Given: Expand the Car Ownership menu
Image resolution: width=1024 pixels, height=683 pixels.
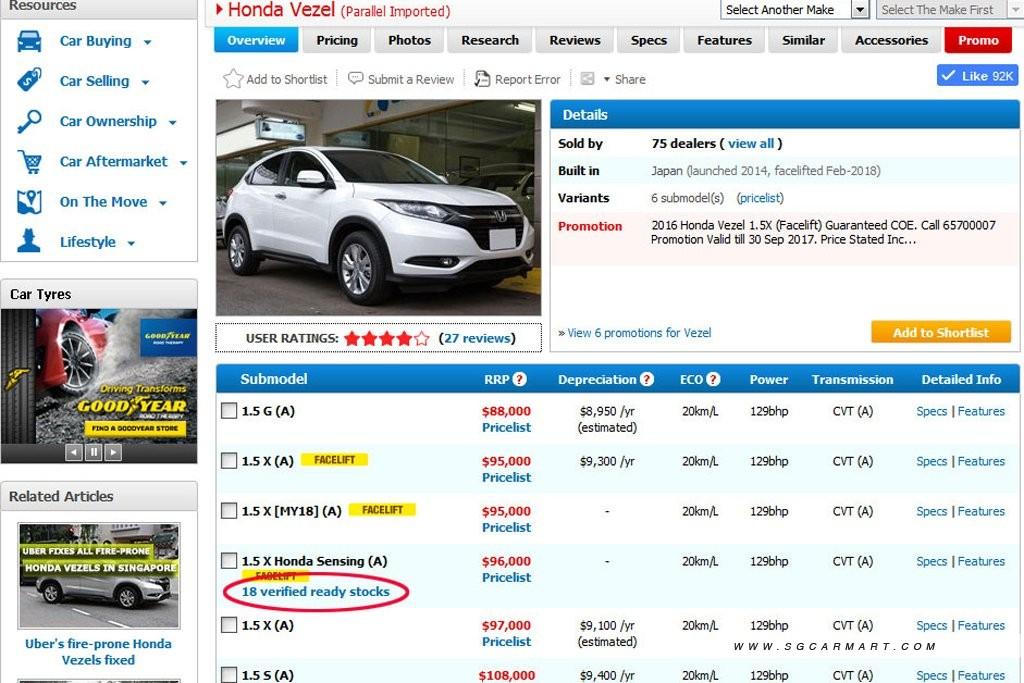Looking at the screenshot, I should 172,122.
